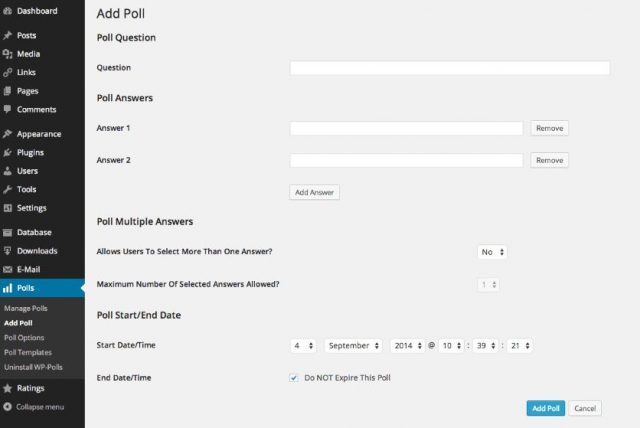640x428 pixels.
Task: Focus the poll Question text field
Action: click(x=450, y=68)
